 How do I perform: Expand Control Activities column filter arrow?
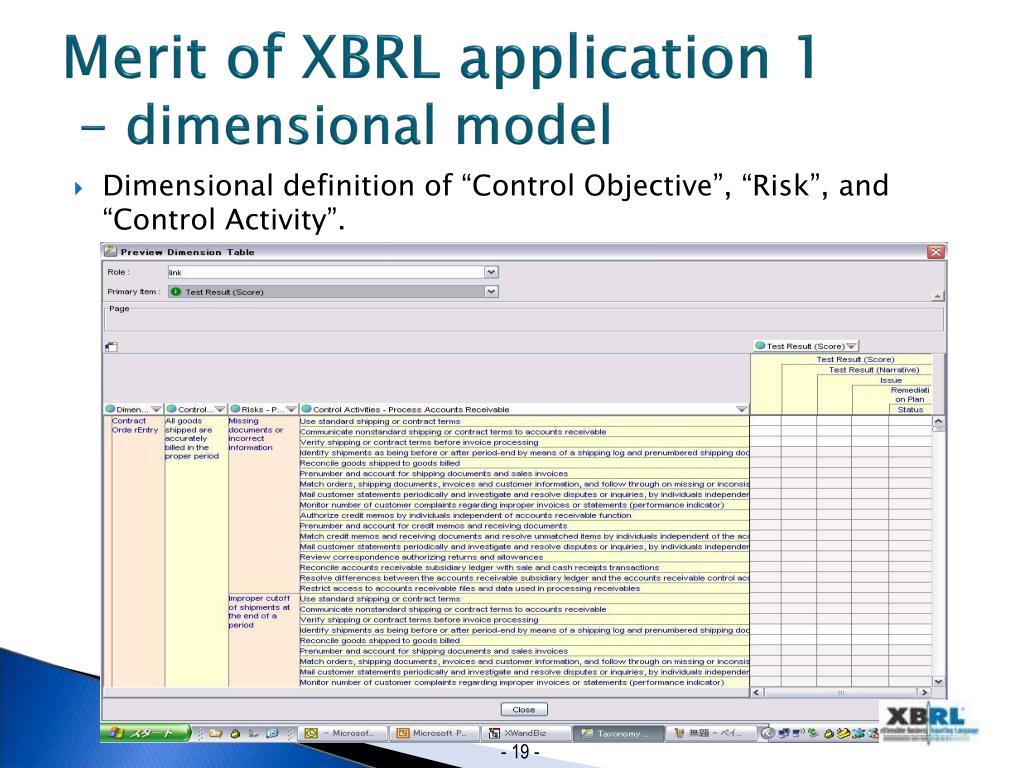[741, 409]
